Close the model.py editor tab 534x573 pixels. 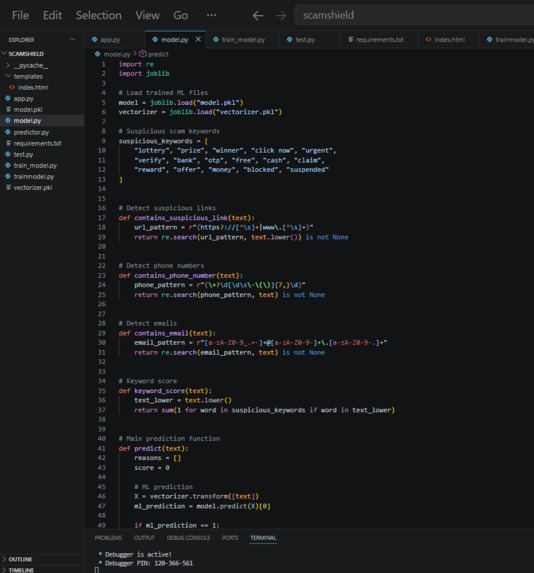tap(198, 39)
